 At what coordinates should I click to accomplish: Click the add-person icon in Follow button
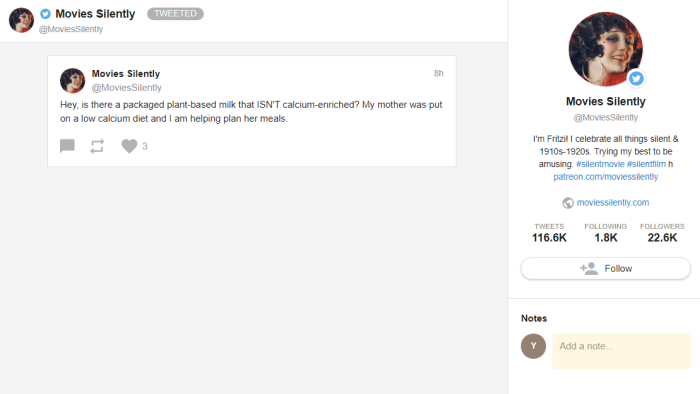pos(589,268)
